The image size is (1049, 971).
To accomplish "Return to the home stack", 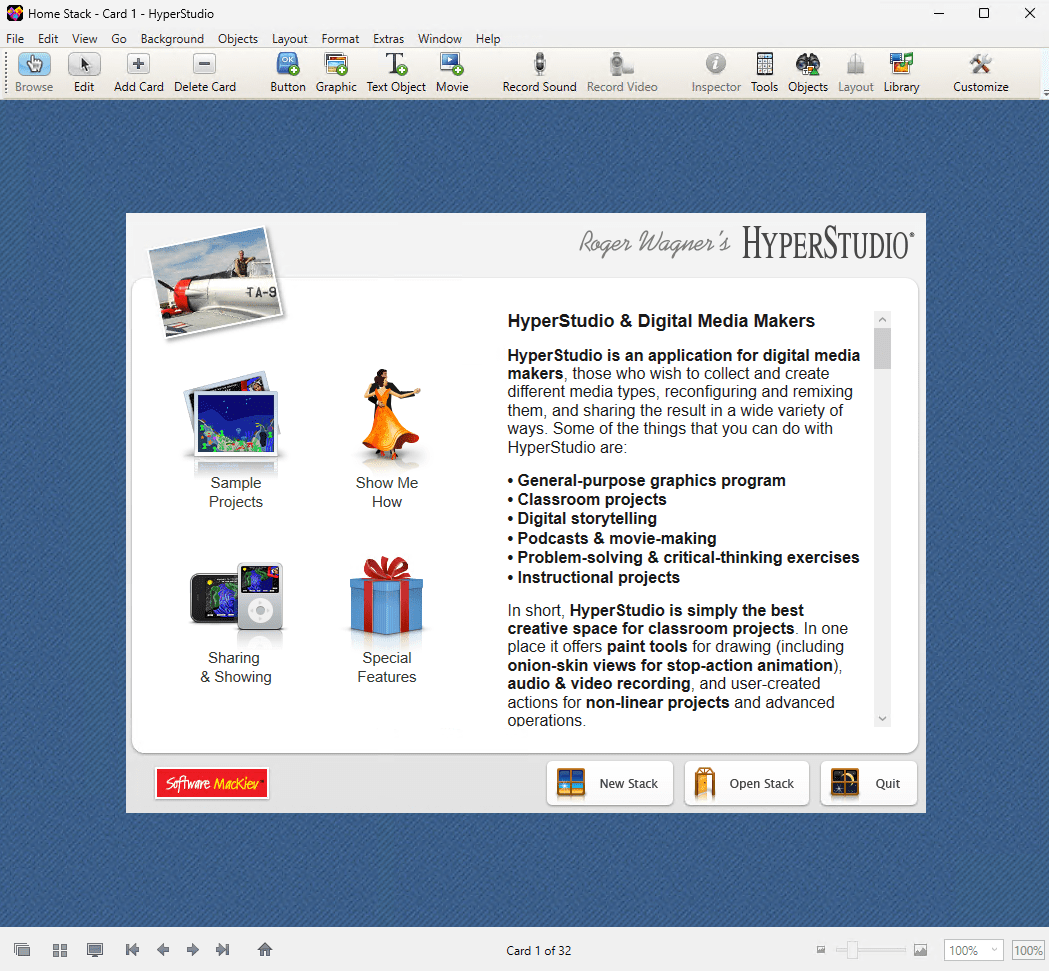I will (264, 950).
